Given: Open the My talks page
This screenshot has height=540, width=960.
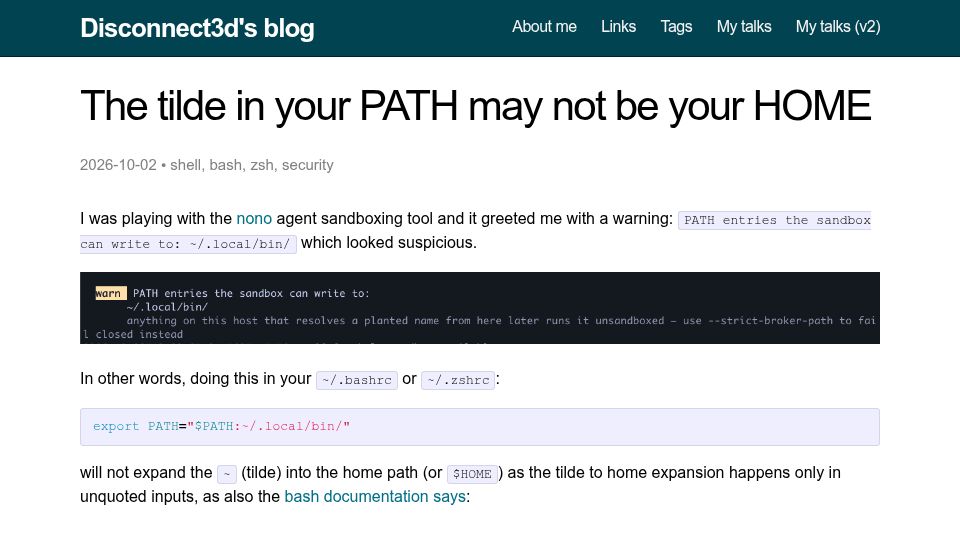Looking at the screenshot, I should tap(744, 27).
